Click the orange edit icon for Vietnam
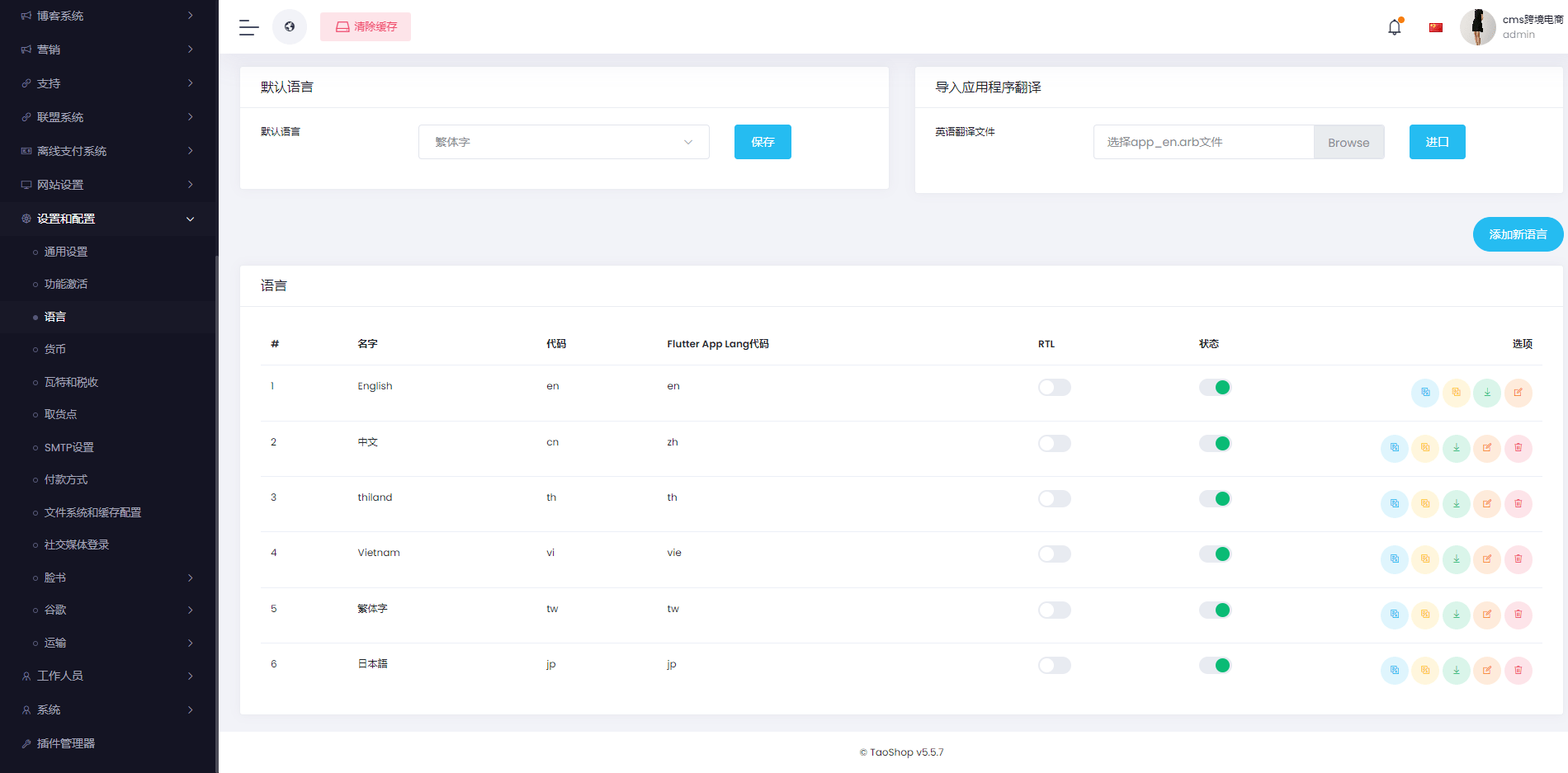 click(x=1487, y=559)
